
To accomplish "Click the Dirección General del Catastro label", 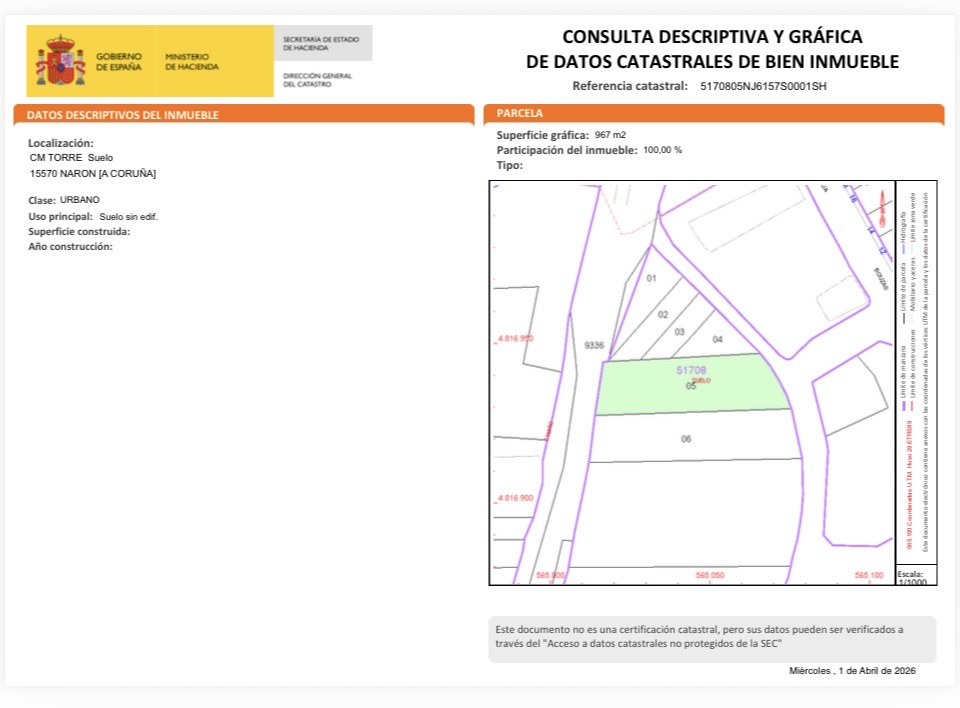I will pyautogui.click(x=317, y=80).
